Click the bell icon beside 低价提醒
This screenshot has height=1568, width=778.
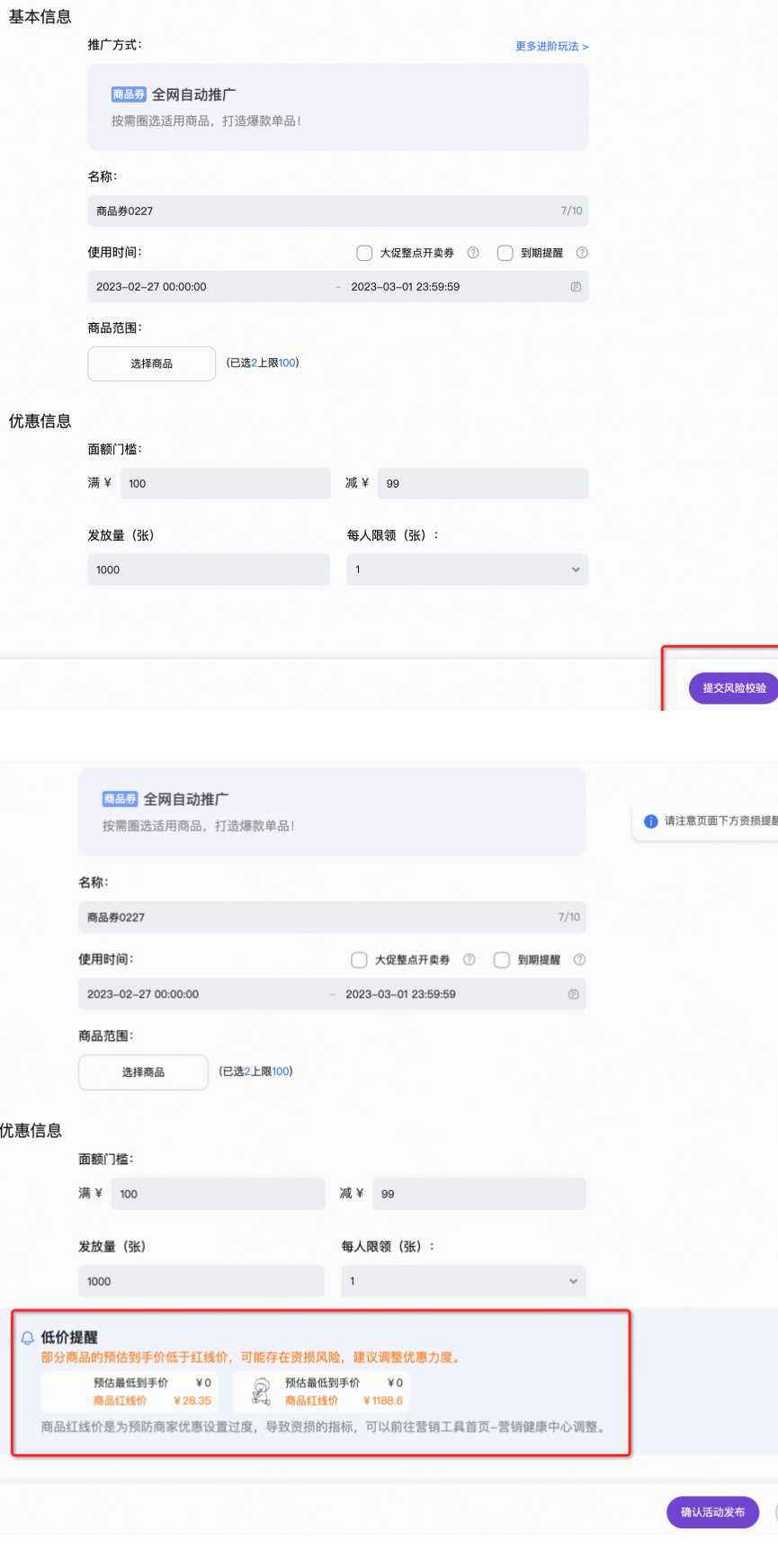(x=27, y=1338)
